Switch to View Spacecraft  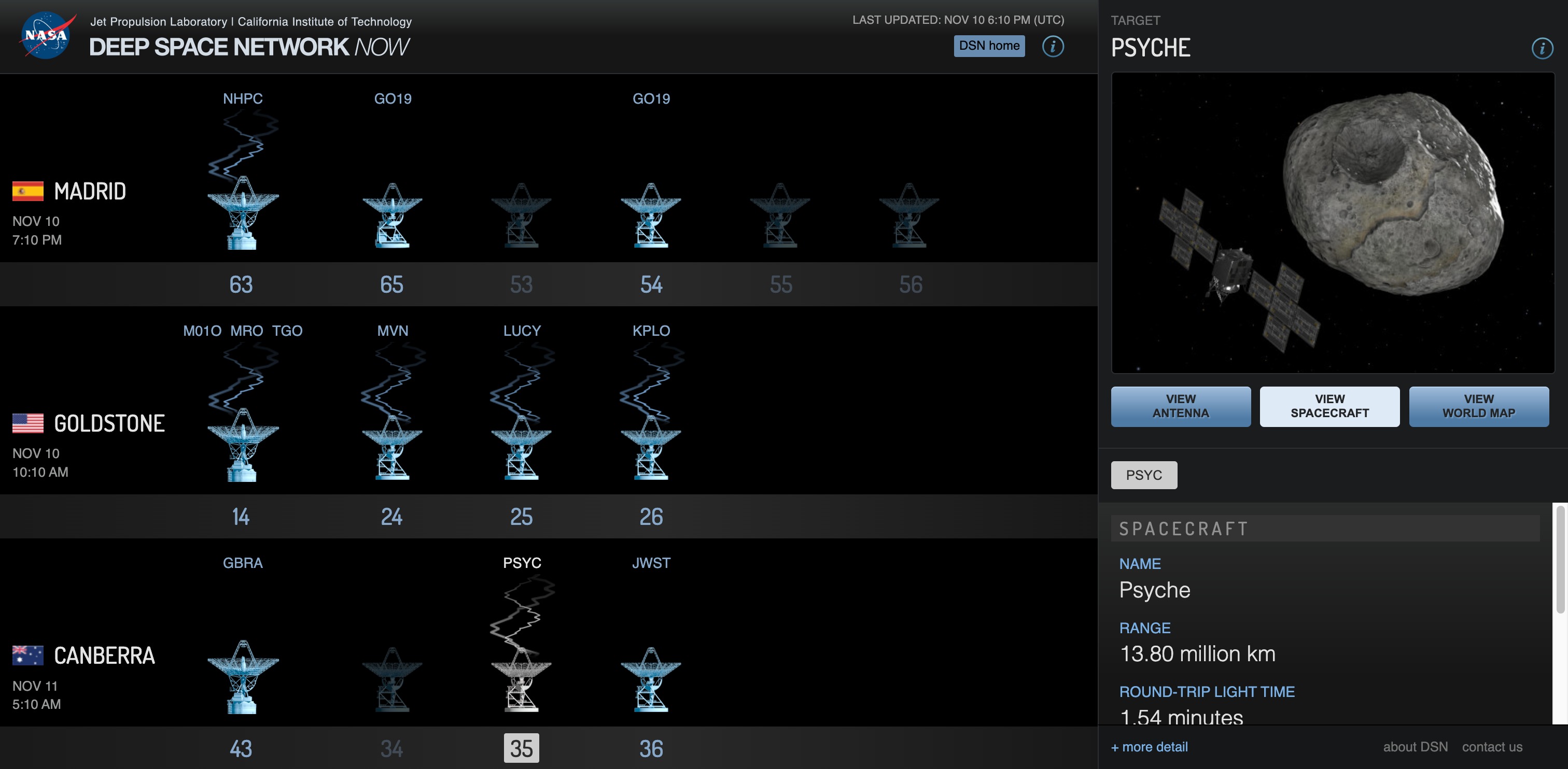click(1329, 406)
